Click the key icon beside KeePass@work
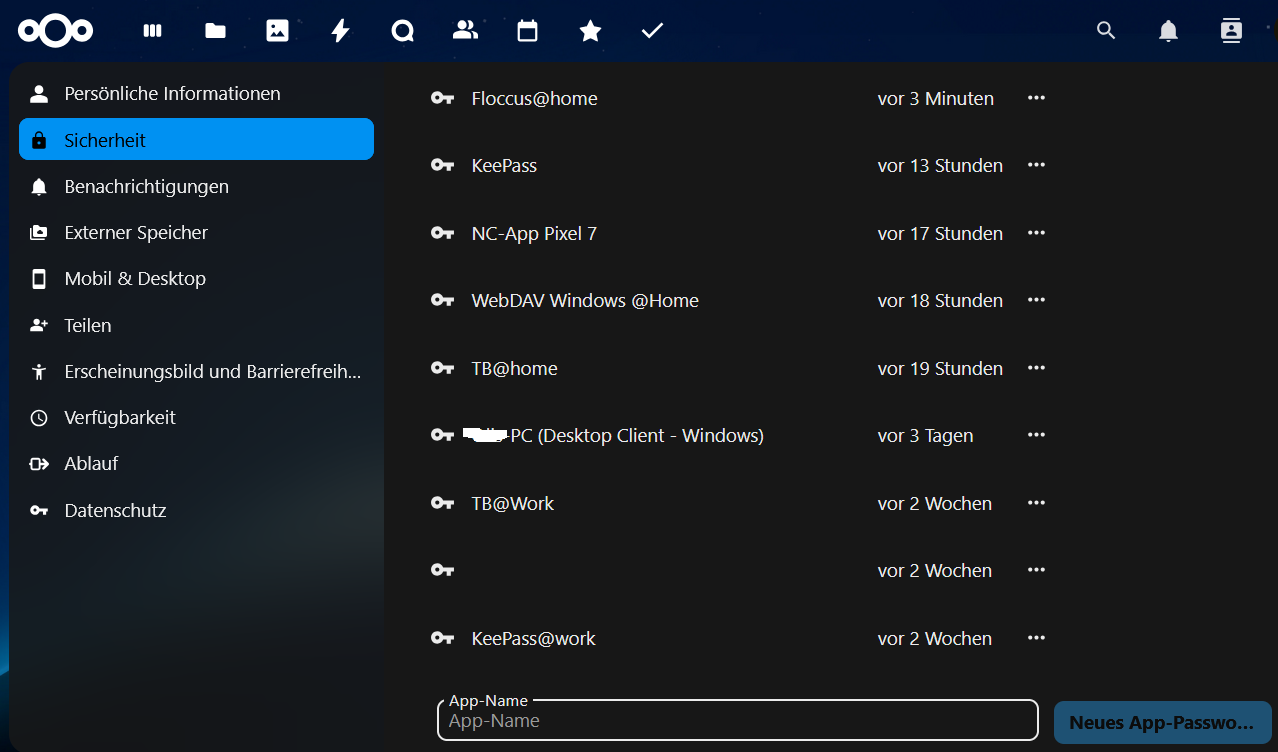This screenshot has height=752, width=1278. [442, 638]
